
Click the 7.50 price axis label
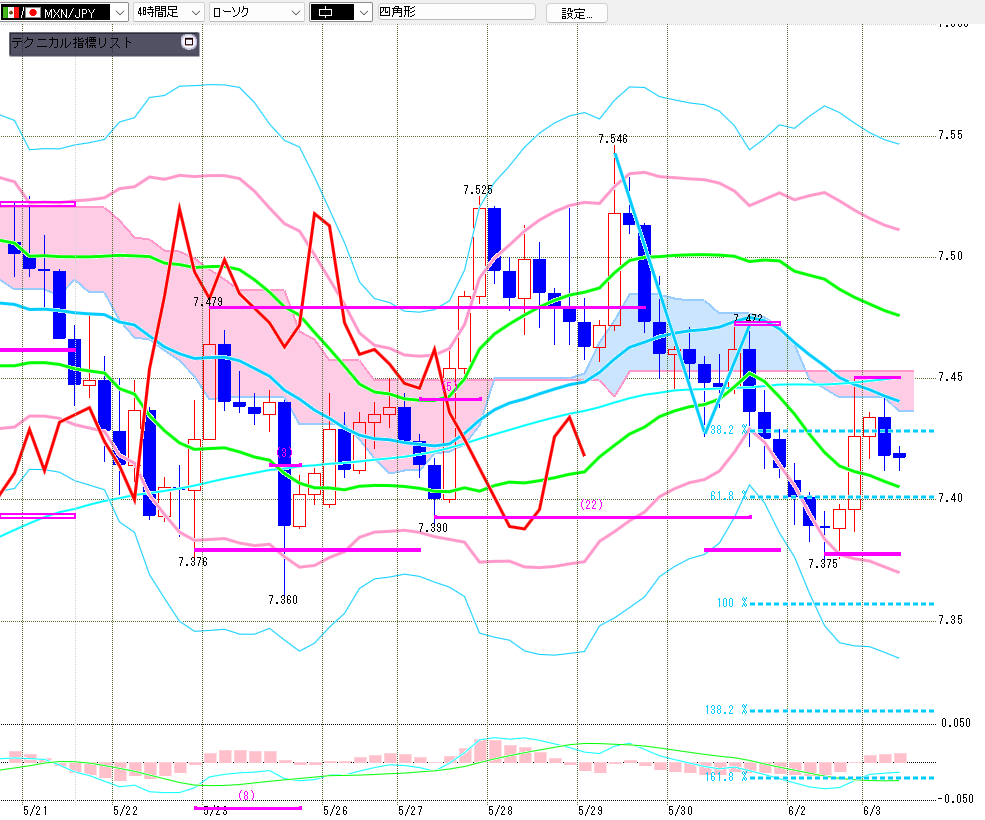coord(950,256)
